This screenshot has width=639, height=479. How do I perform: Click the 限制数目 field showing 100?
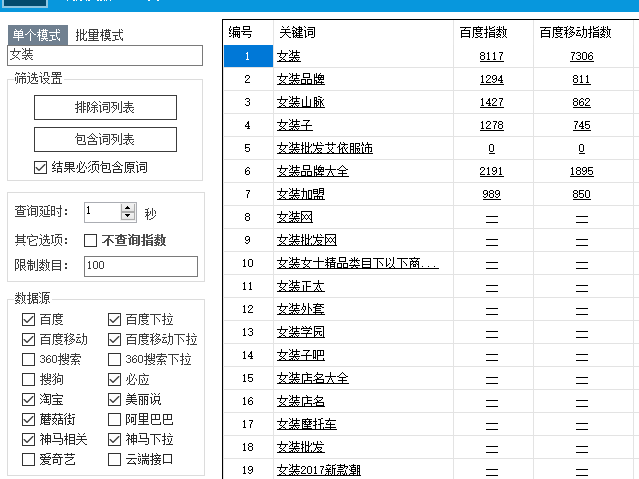click(x=141, y=266)
